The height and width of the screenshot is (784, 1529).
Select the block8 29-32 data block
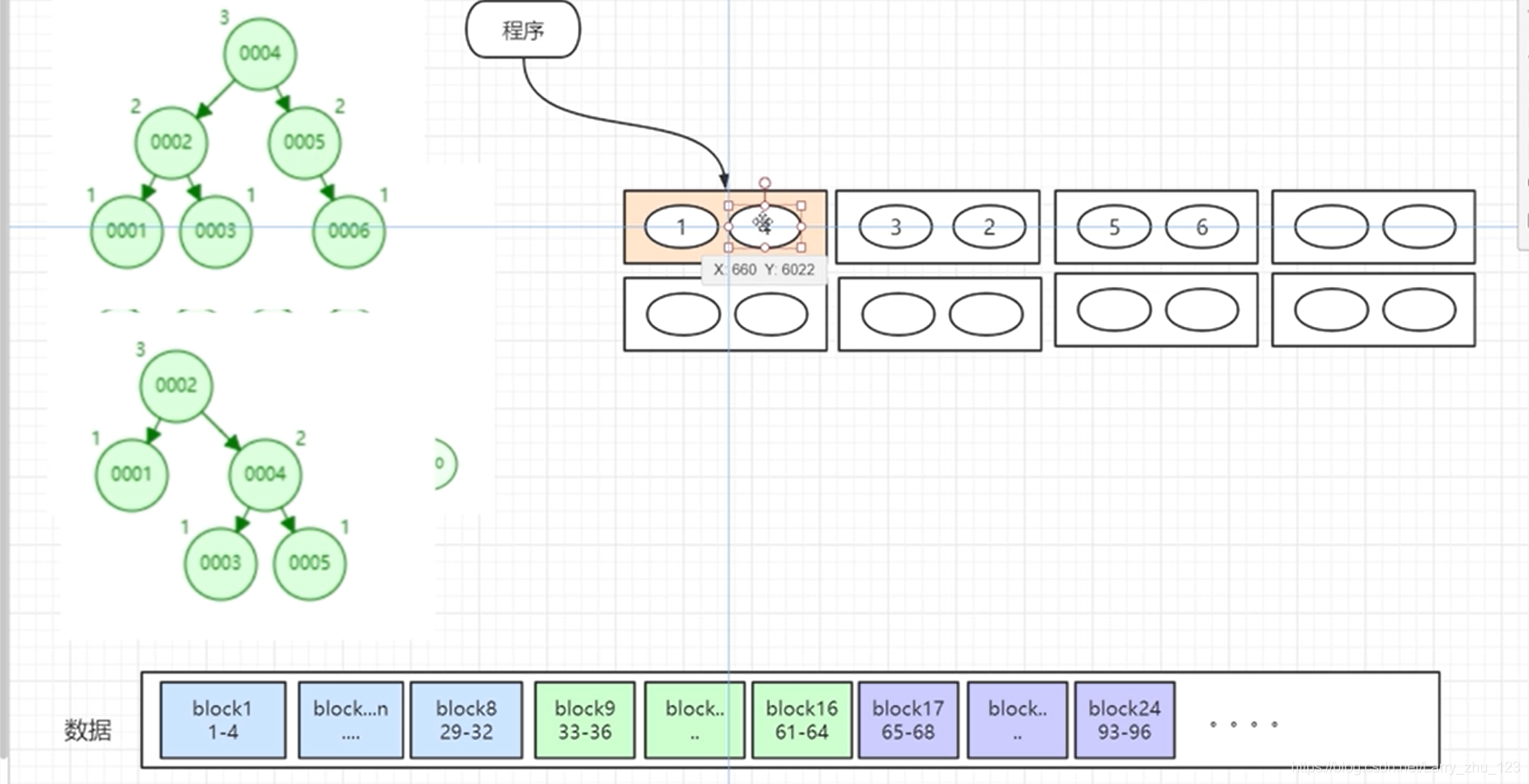pos(466,720)
